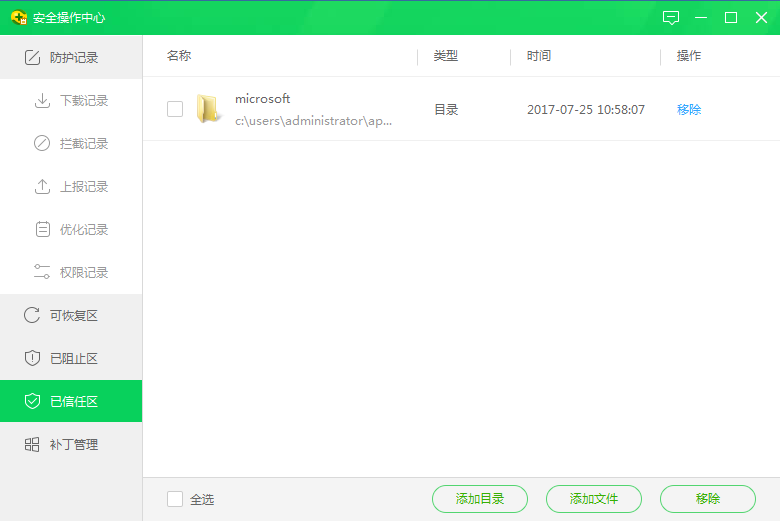Click the block circle icon beside 拦截记录

42,143
